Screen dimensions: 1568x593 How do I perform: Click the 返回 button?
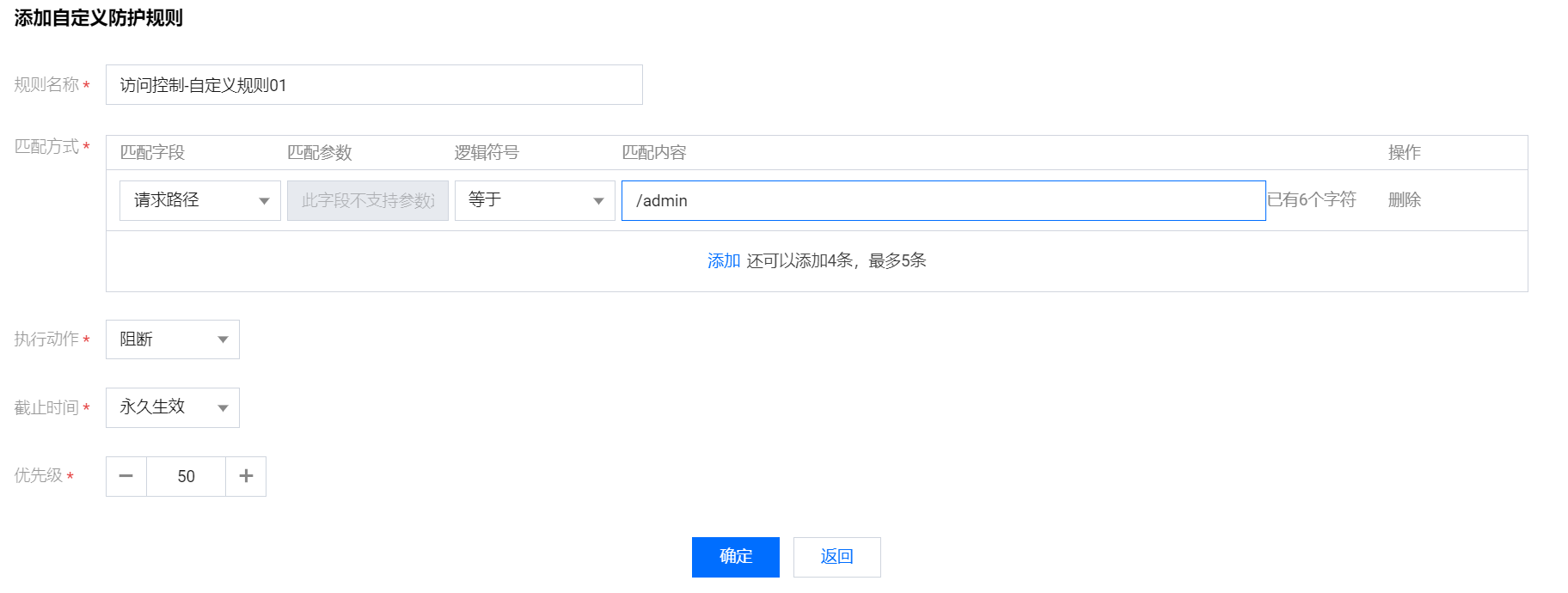pyautogui.click(x=836, y=557)
